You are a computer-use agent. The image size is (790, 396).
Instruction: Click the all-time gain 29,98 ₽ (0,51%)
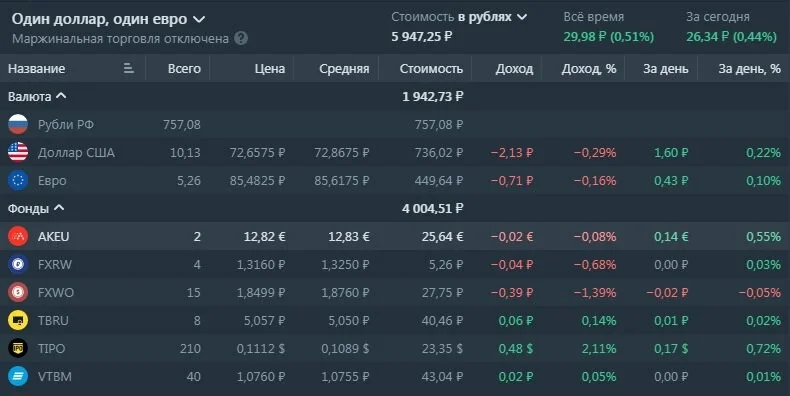tap(609, 36)
